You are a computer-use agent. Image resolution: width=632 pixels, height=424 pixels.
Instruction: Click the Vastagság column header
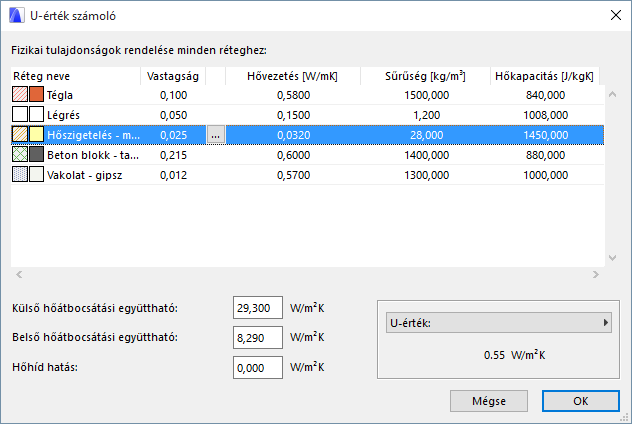point(173,76)
